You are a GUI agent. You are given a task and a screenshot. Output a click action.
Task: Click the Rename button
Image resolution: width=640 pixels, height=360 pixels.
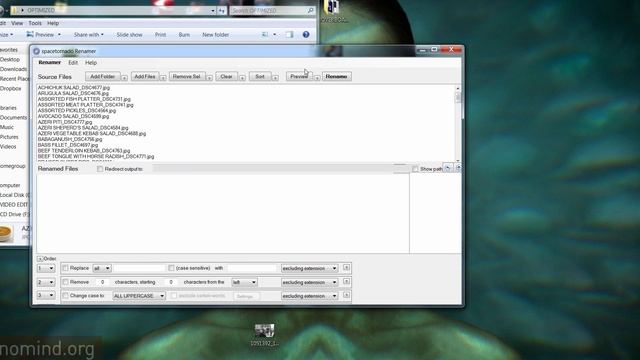(x=337, y=76)
